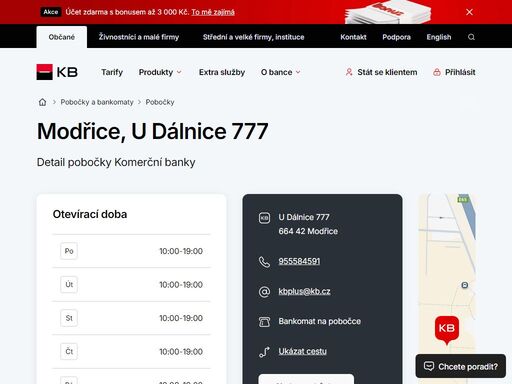This screenshot has height=384, width=512.
Task: Follow the 'To mě zajímá' promo link
Action: (x=213, y=12)
